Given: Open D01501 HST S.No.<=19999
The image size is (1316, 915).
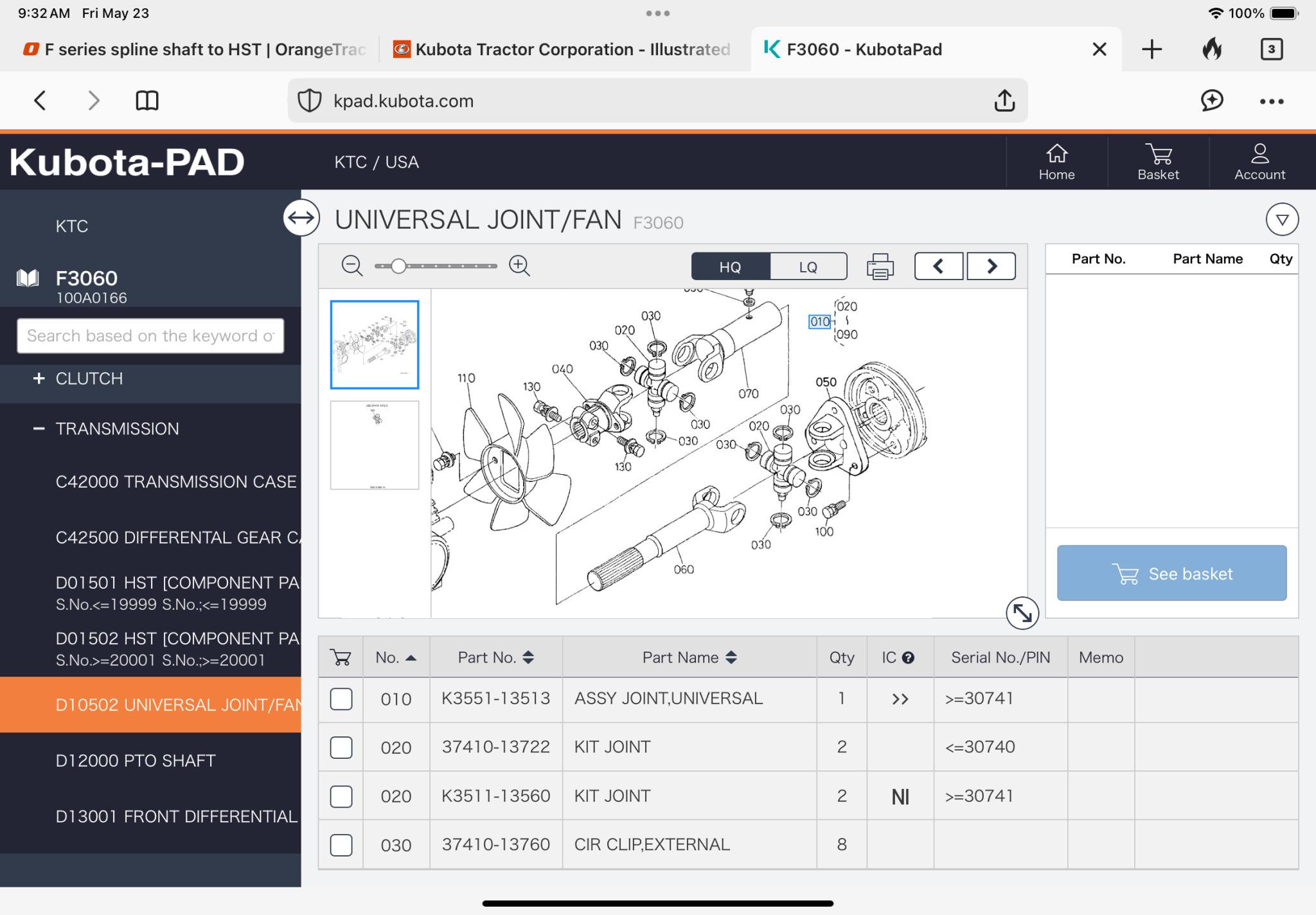Looking at the screenshot, I should coord(178,593).
